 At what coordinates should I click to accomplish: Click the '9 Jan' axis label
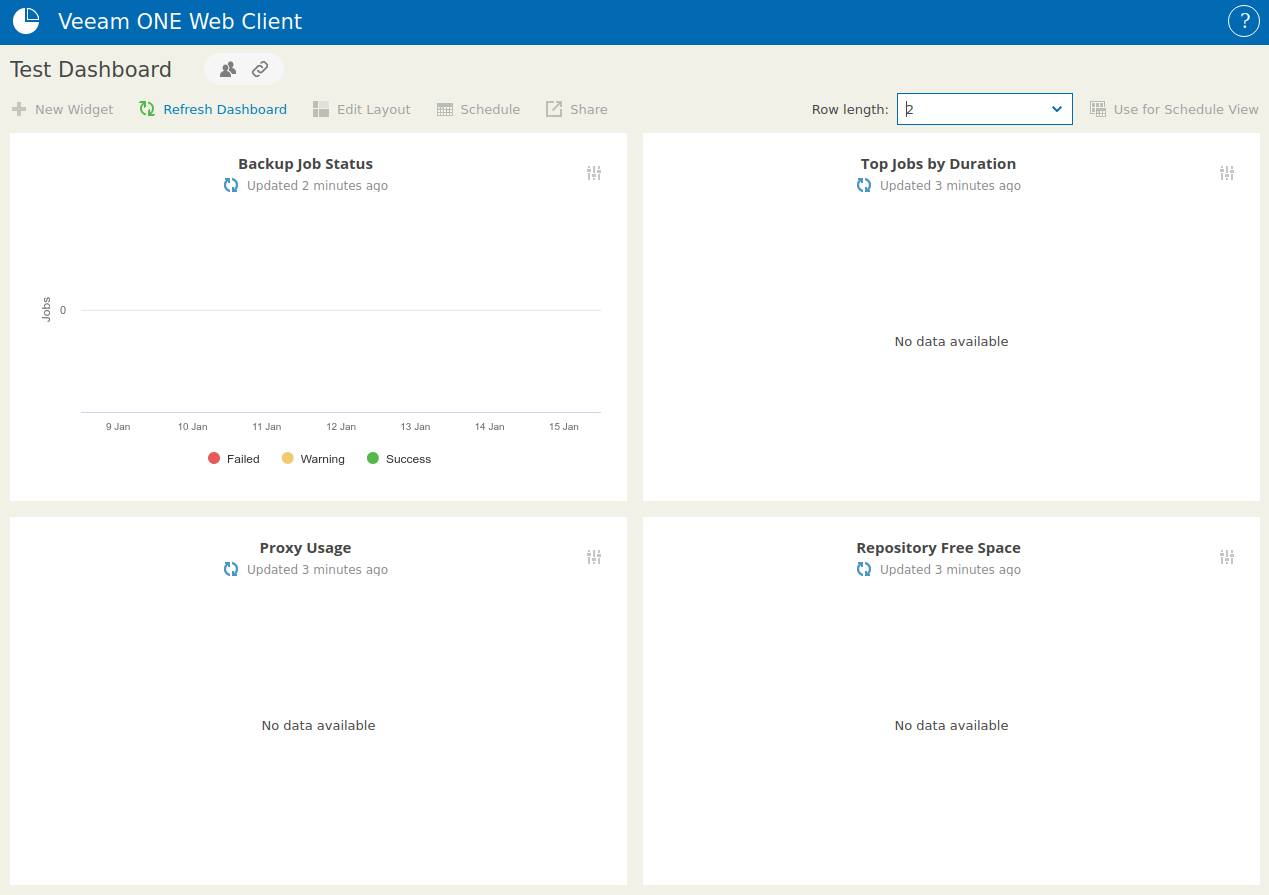click(x=118, y=426)
